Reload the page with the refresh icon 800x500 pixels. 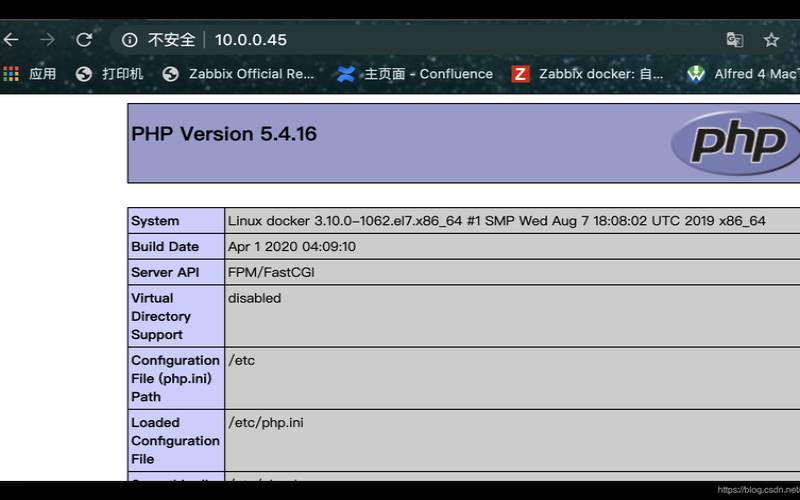tap(84, 39)
